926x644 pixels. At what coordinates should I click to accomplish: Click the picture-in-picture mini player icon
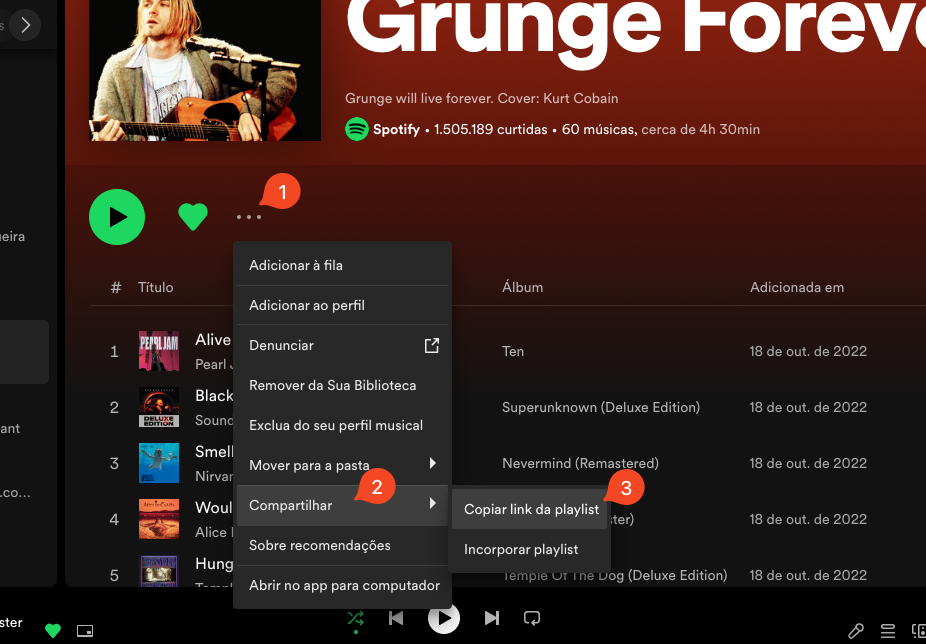[x=85, y=630]
